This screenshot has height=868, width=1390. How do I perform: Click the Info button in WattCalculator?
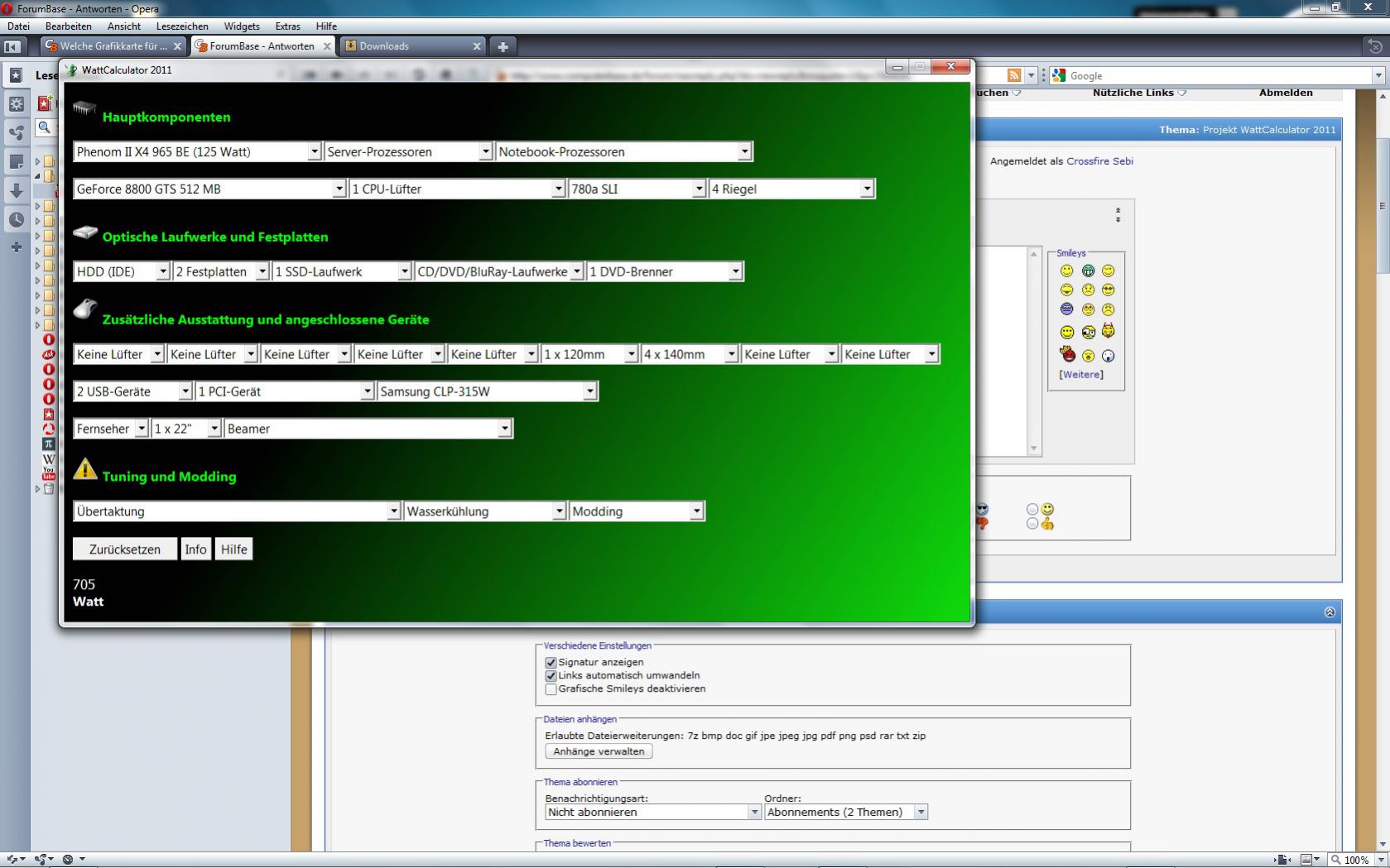click(x=195, y=549)
